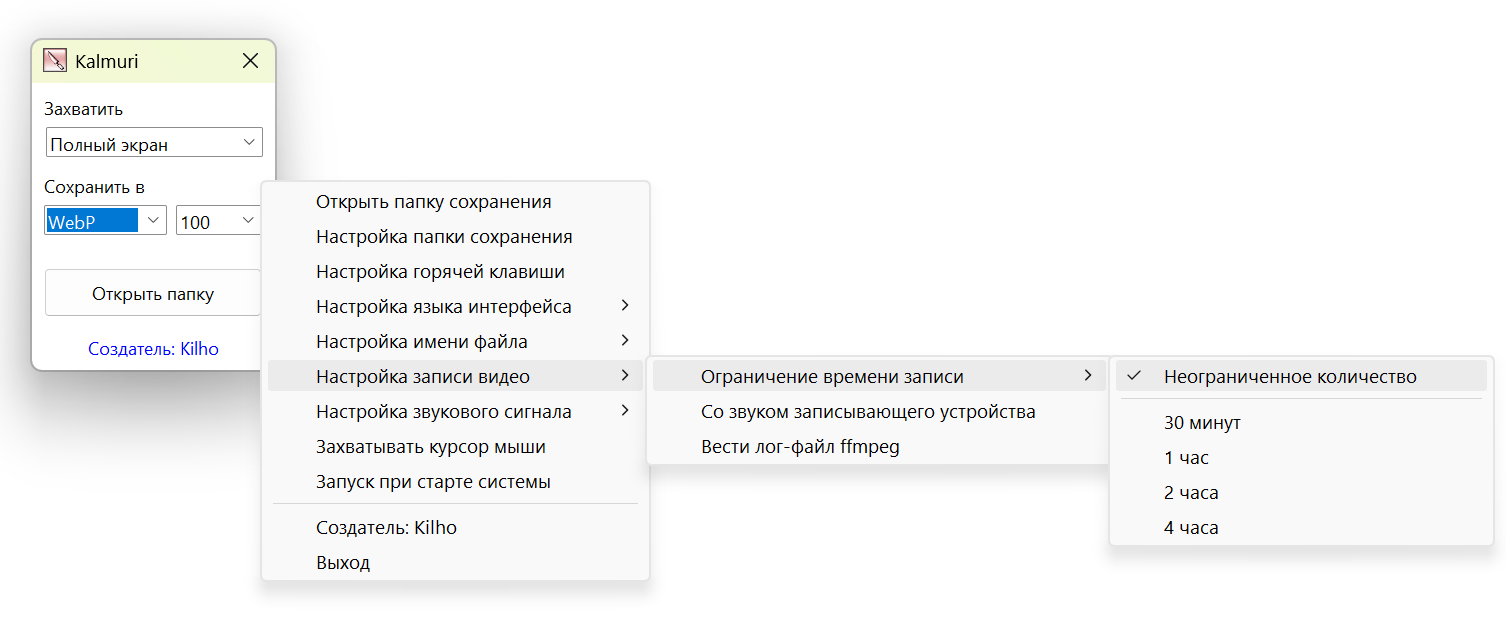Close the Kalmuri window
Viewport: 1506px width, 618px height.
tap(251, 61)
